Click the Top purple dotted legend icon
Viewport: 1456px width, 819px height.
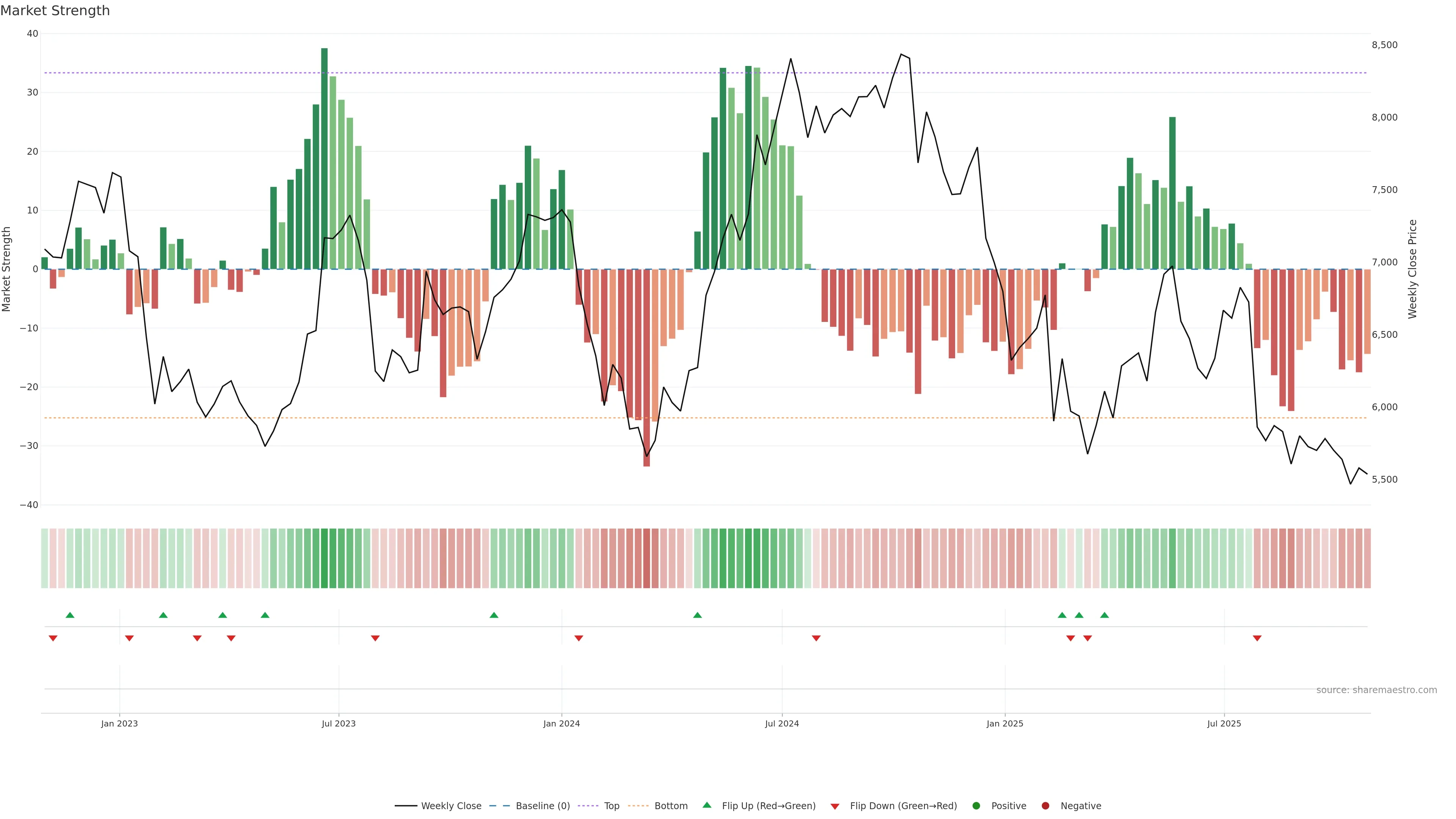click(588, 806)
